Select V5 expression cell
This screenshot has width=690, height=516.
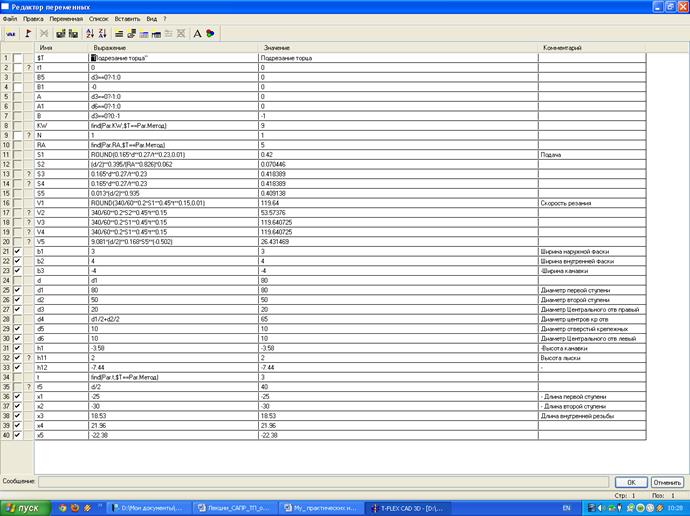[173, 242]
